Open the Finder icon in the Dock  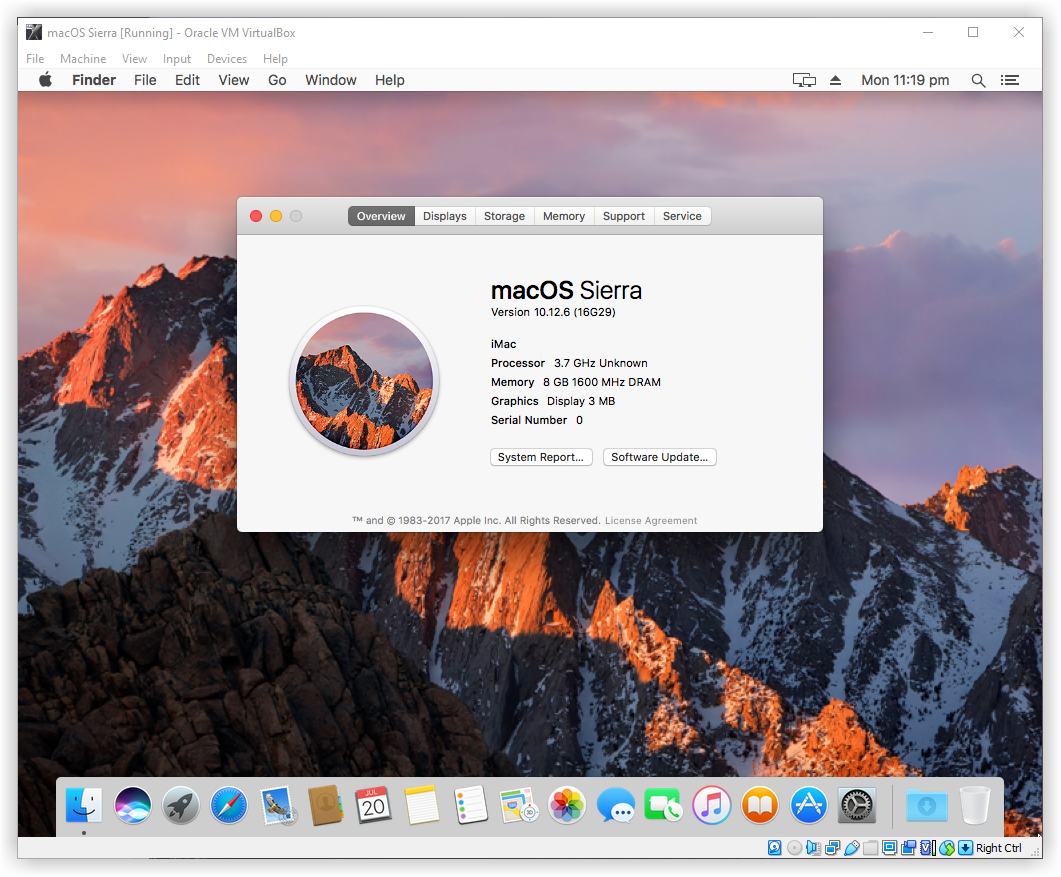[84, 805]
